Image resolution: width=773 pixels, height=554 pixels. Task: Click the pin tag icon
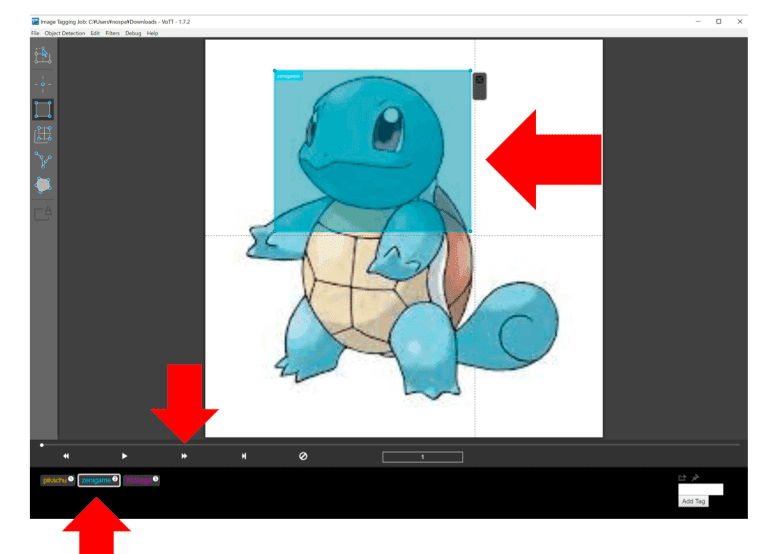[696, 477]
